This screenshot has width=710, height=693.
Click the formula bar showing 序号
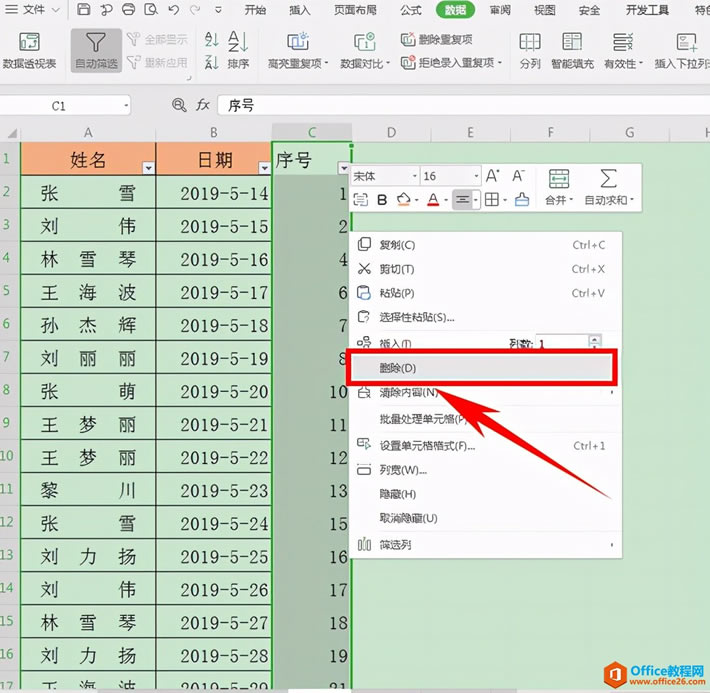[464, 106]
